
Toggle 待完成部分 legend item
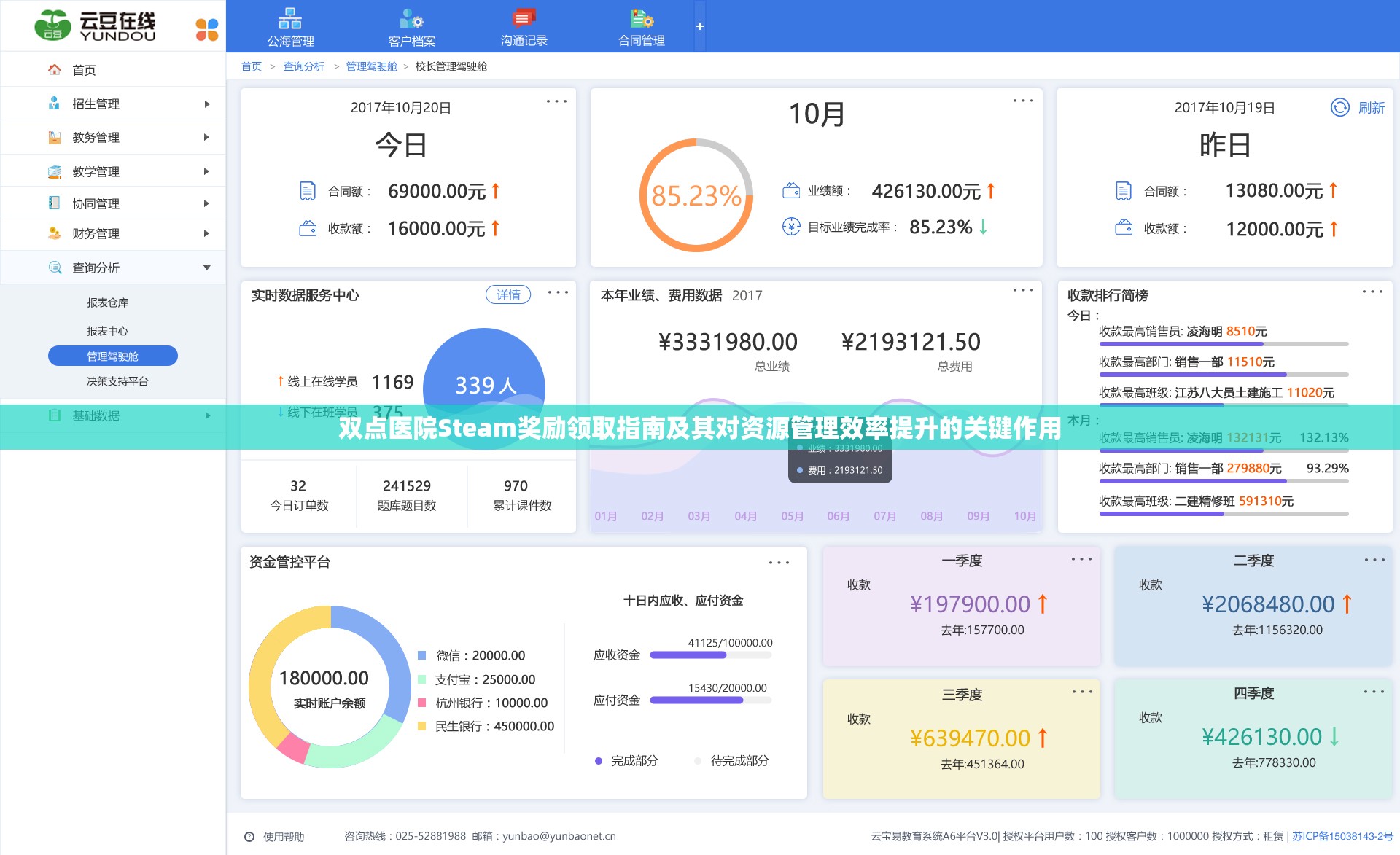pos(731,760)
